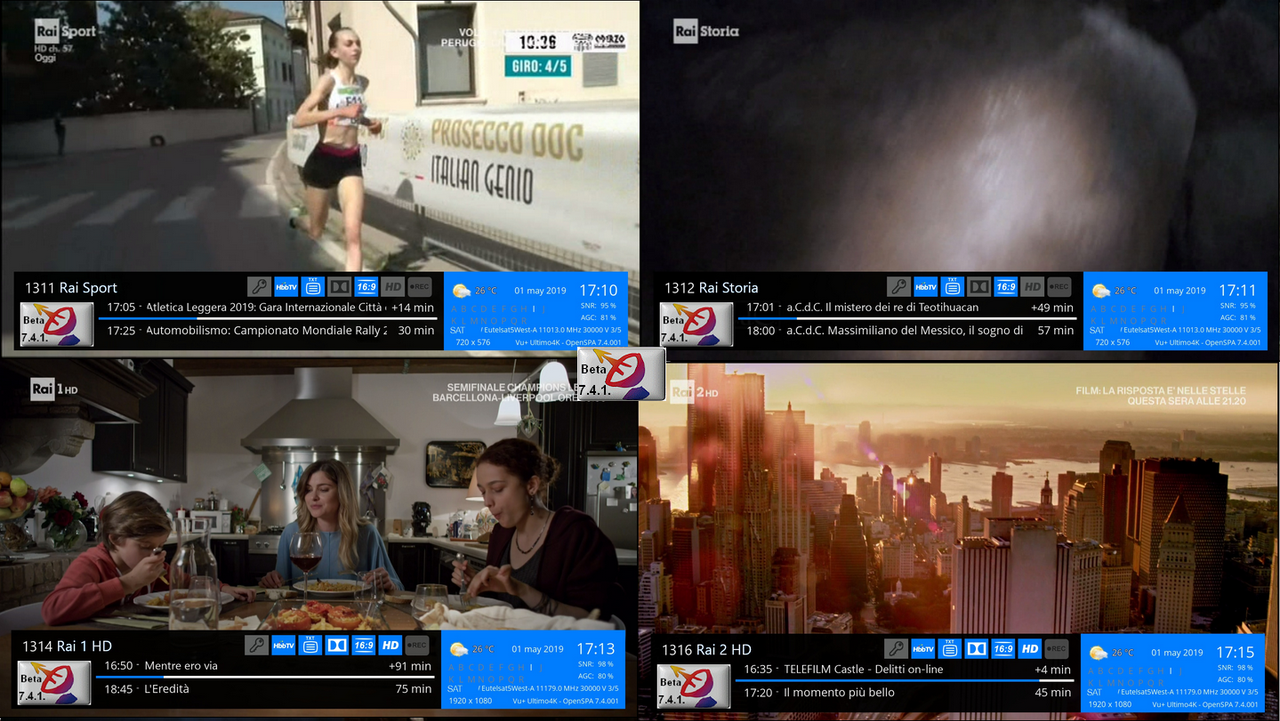
Task: Click the weather icon beside 17:15 clock
Action: [x=1098, y=653]
